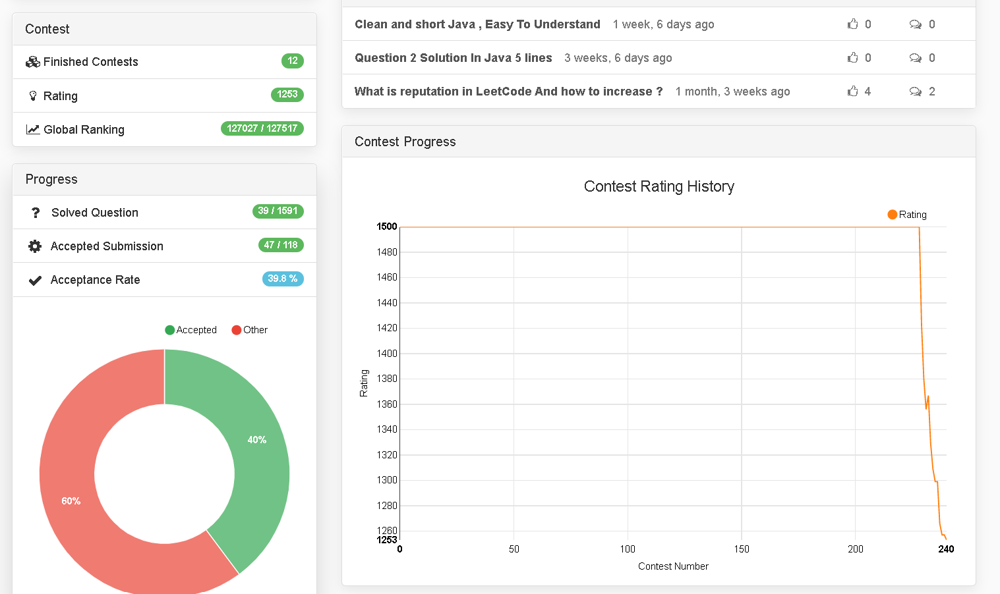The height and width of the screenshot is (594, 1000).
Task: Click the Finished Contests trophy icon
Action: [33, 62]
